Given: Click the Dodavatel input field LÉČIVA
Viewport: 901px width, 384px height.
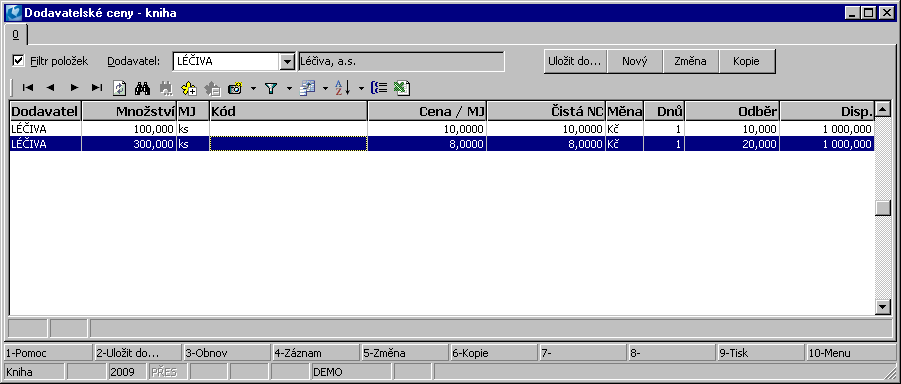Looking at the screenshot, I should [226, 62].
